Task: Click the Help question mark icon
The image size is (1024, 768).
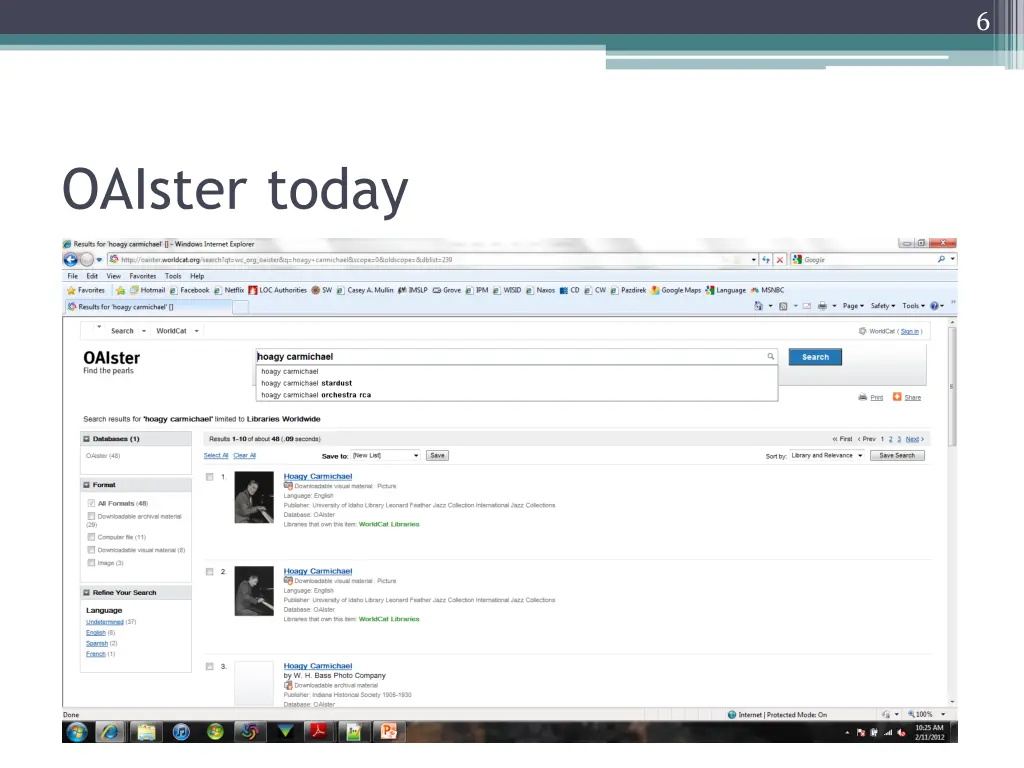Action: click(x=935, y=306)
